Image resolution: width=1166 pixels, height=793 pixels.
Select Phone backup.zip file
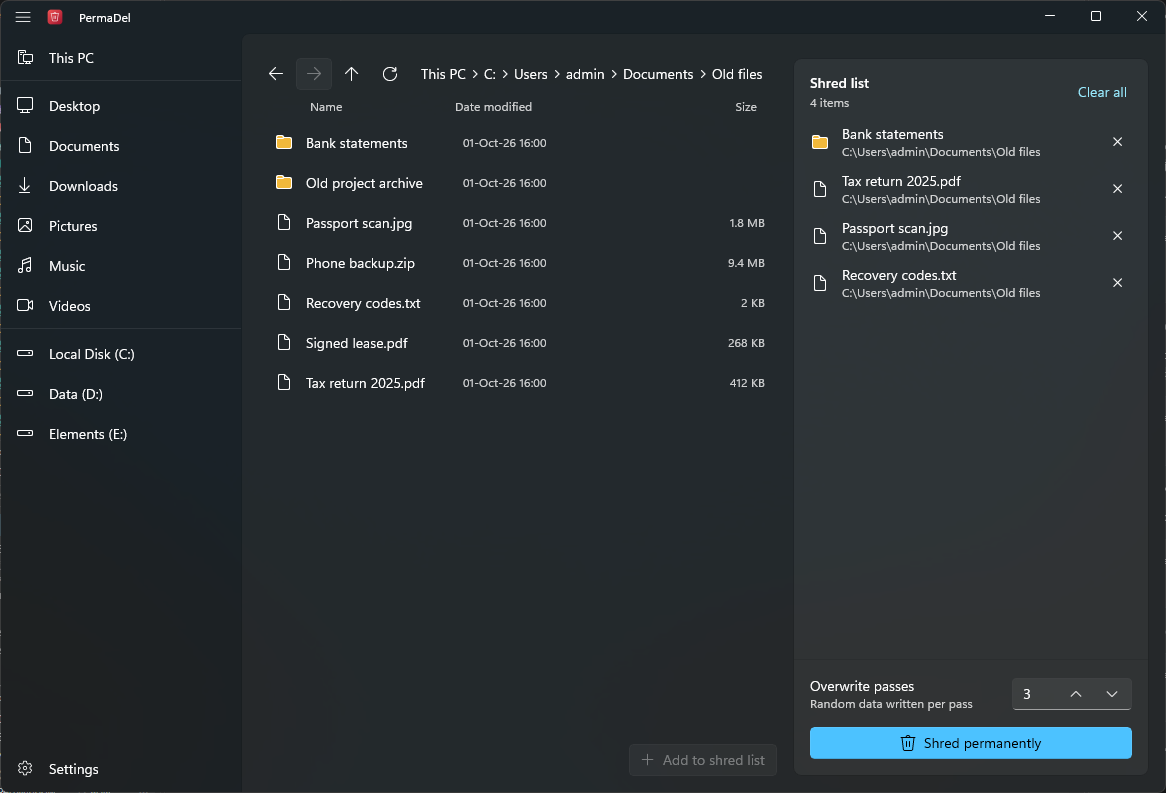pyautogui.click(x=520, y=263)
